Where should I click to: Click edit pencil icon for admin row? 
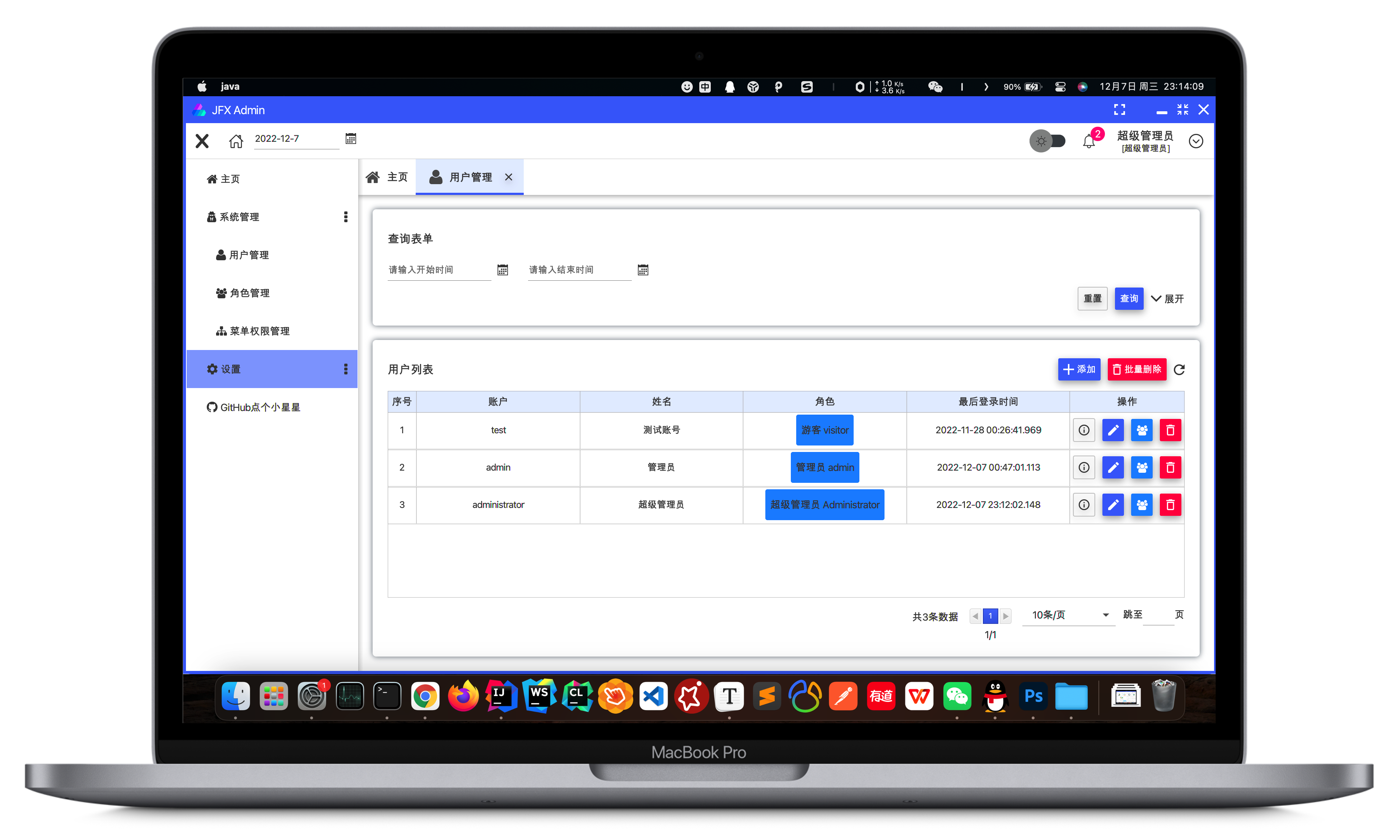coord(1112,467)
